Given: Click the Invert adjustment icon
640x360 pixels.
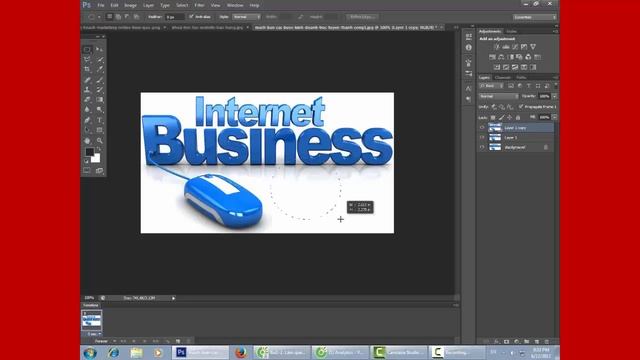Looking at the screenshot, I should pyautogui.click(x=497, y=67).
